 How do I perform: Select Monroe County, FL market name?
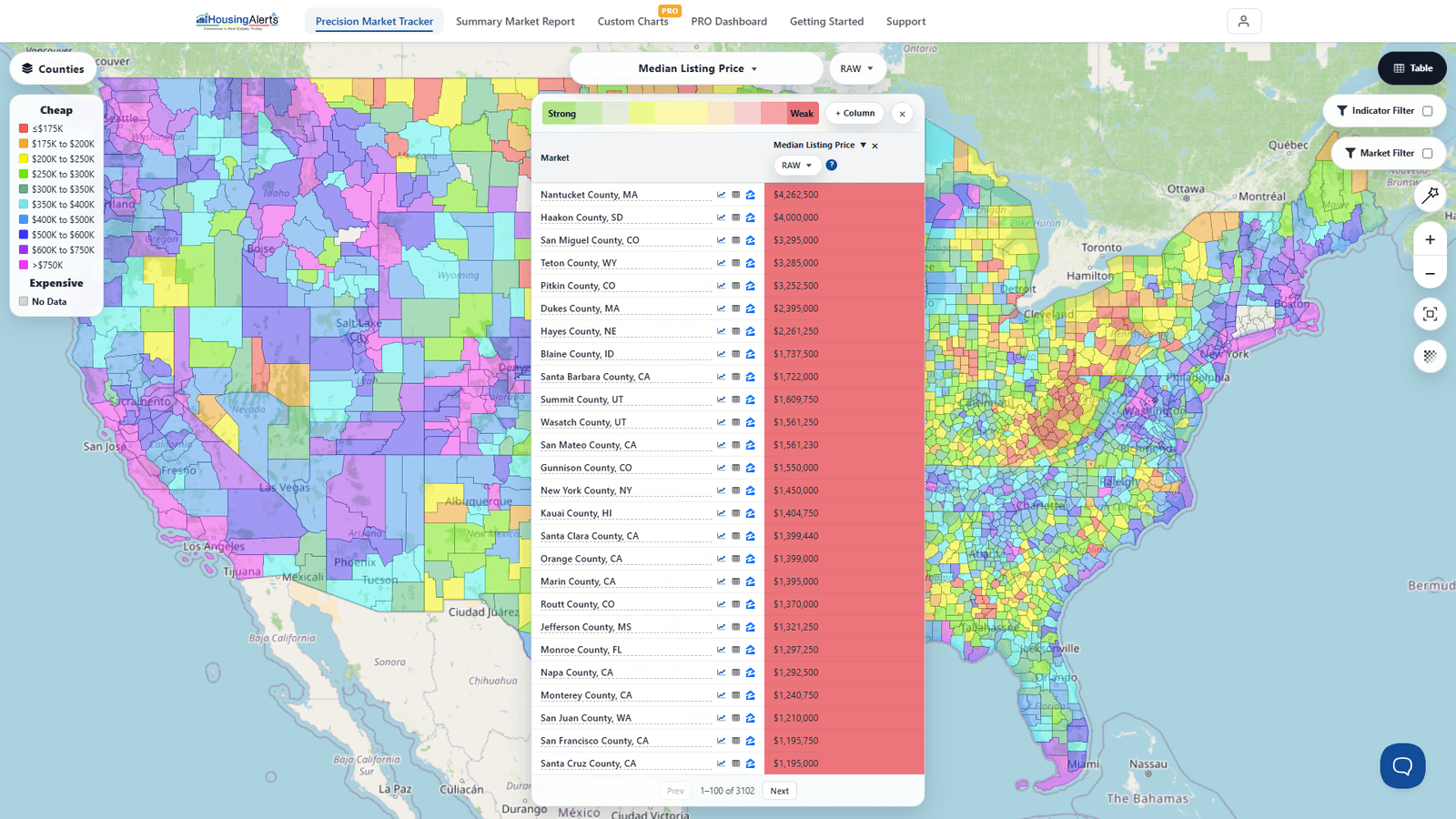[x=581, y=650]
